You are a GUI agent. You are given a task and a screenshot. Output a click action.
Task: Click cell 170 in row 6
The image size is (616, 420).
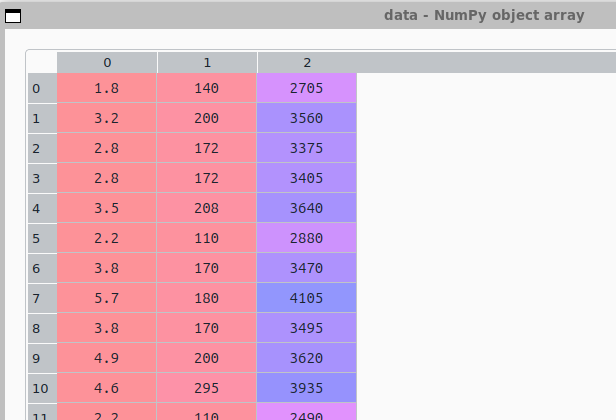[x=207, y=268]
